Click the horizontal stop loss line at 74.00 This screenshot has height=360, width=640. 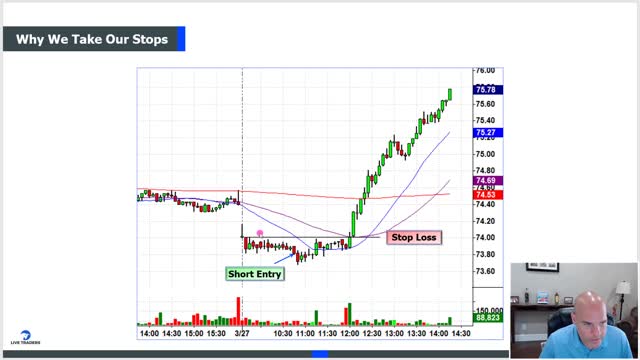[311, 237]
